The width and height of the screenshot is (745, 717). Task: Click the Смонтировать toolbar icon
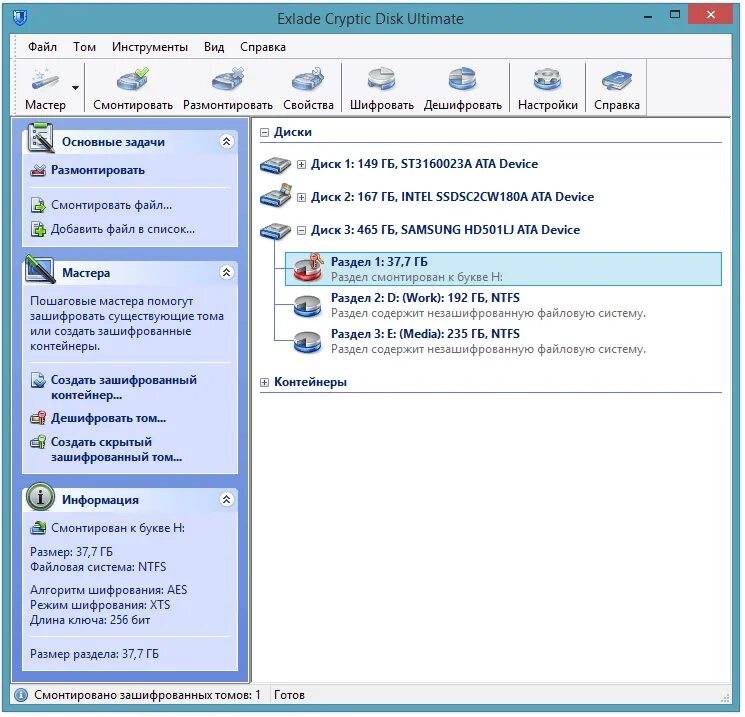(133, 79)
